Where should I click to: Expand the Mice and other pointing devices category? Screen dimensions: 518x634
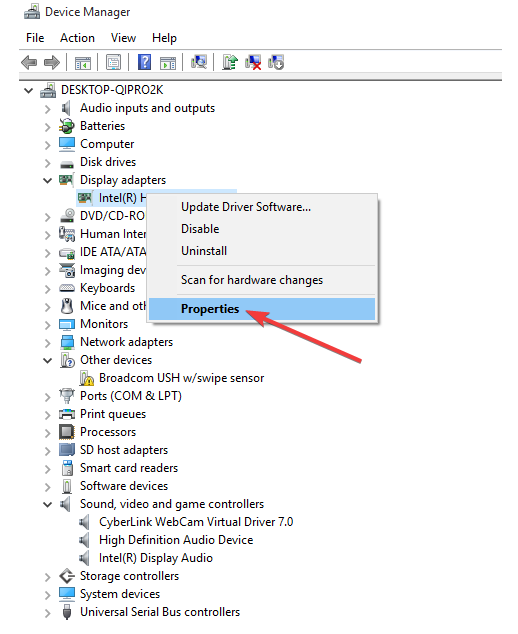point(47,306)
